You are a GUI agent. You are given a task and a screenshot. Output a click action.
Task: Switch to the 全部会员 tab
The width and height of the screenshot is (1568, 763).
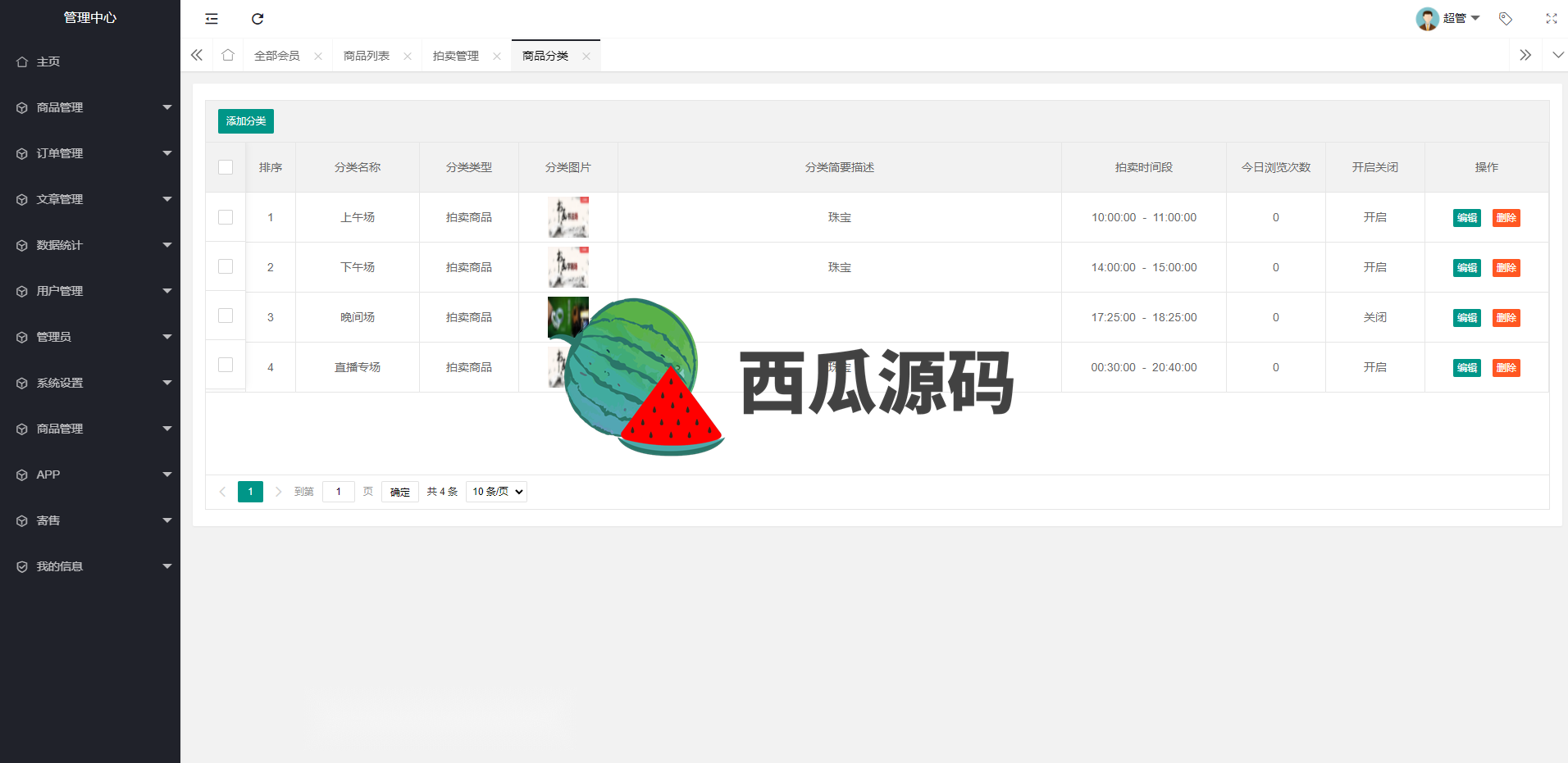pos(277,56)
